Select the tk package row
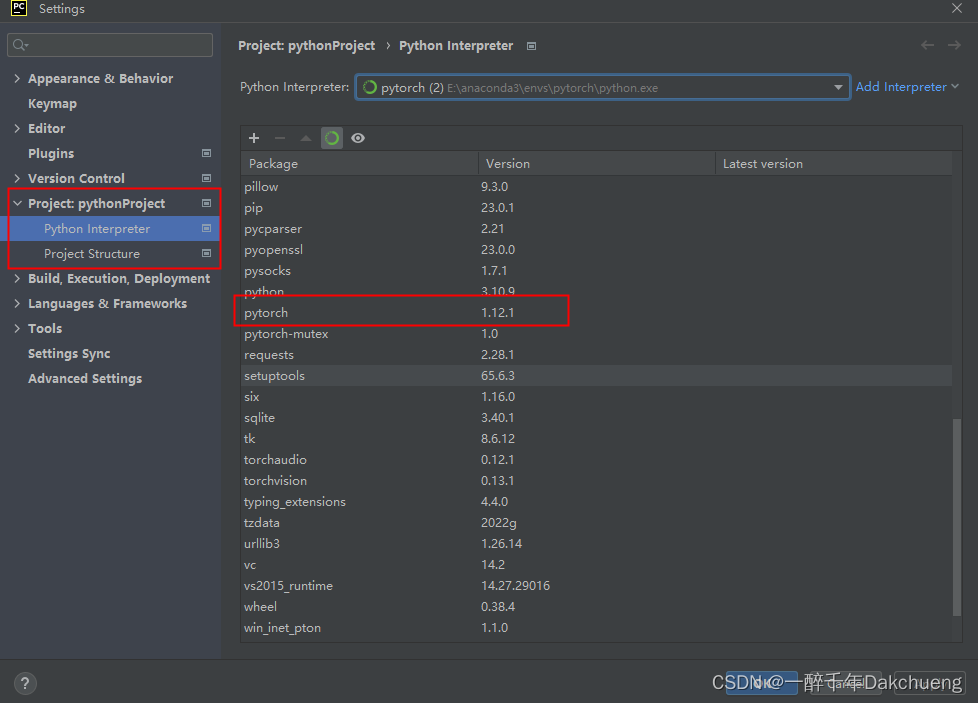Image resolution: width=978 pixels, height=703 pixels. 596,439
